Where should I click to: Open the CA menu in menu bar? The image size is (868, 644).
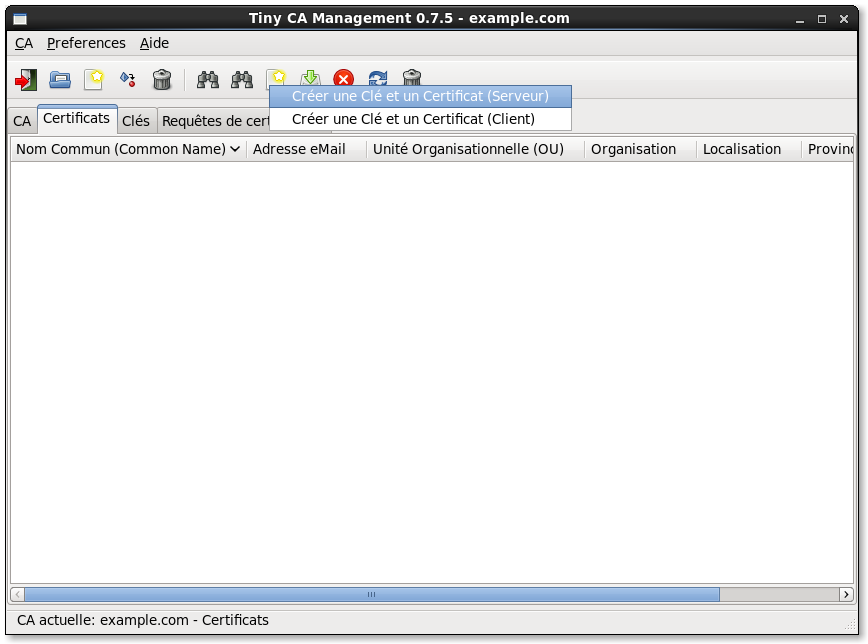coord(24,43)
